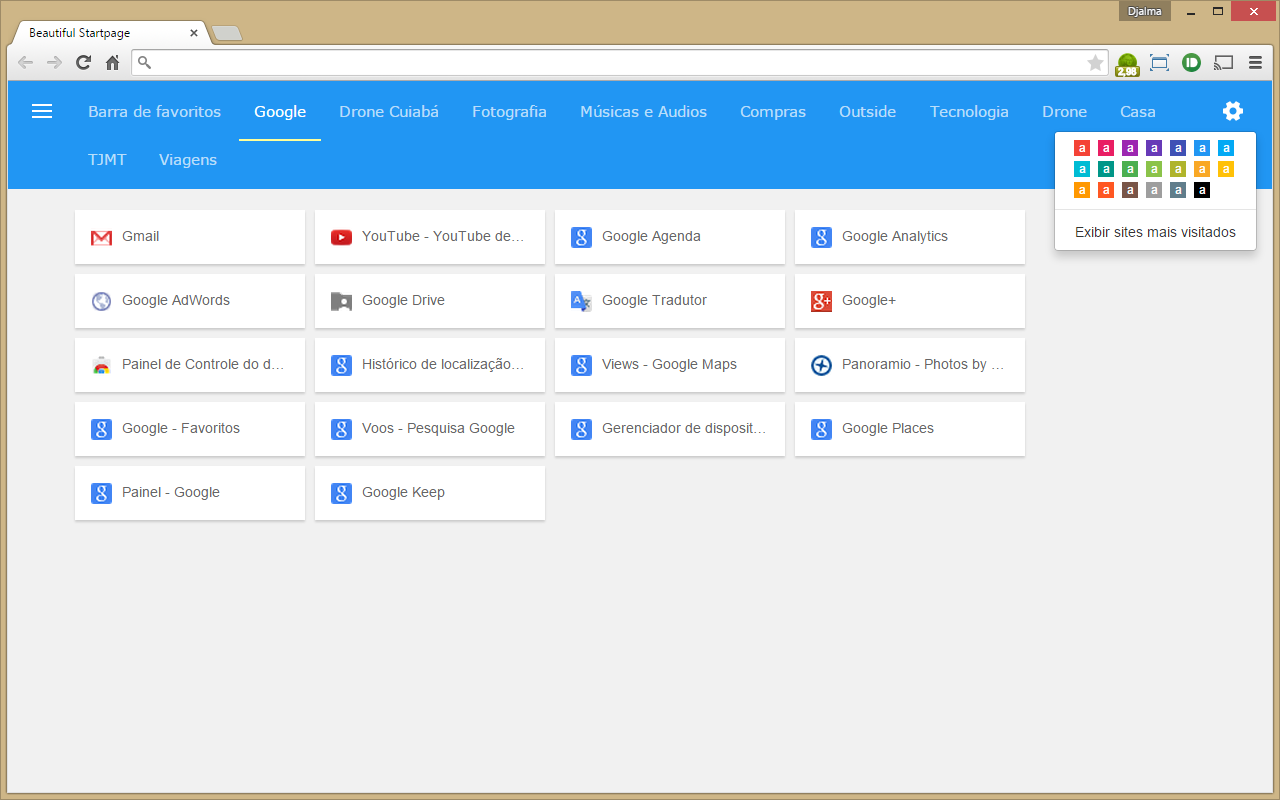
Task: Reload the page
Action: pos(84,62)
